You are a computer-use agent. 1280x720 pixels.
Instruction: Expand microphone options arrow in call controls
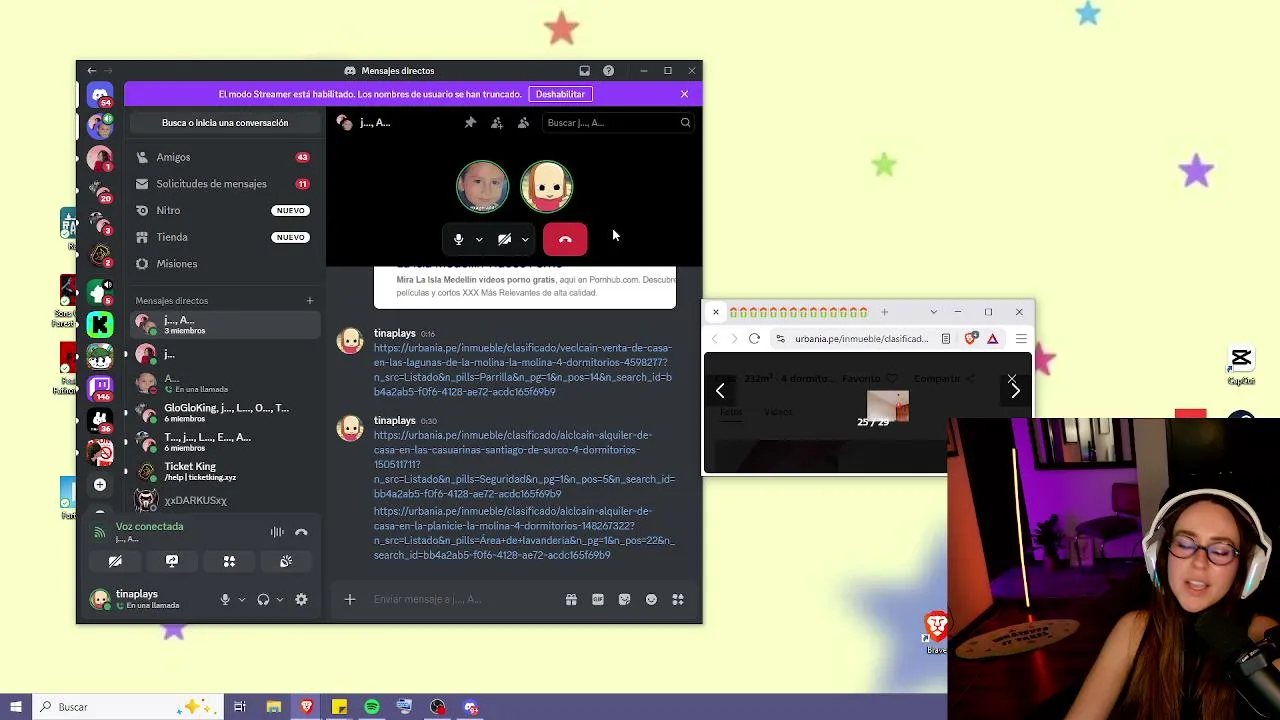pos(479,240)
